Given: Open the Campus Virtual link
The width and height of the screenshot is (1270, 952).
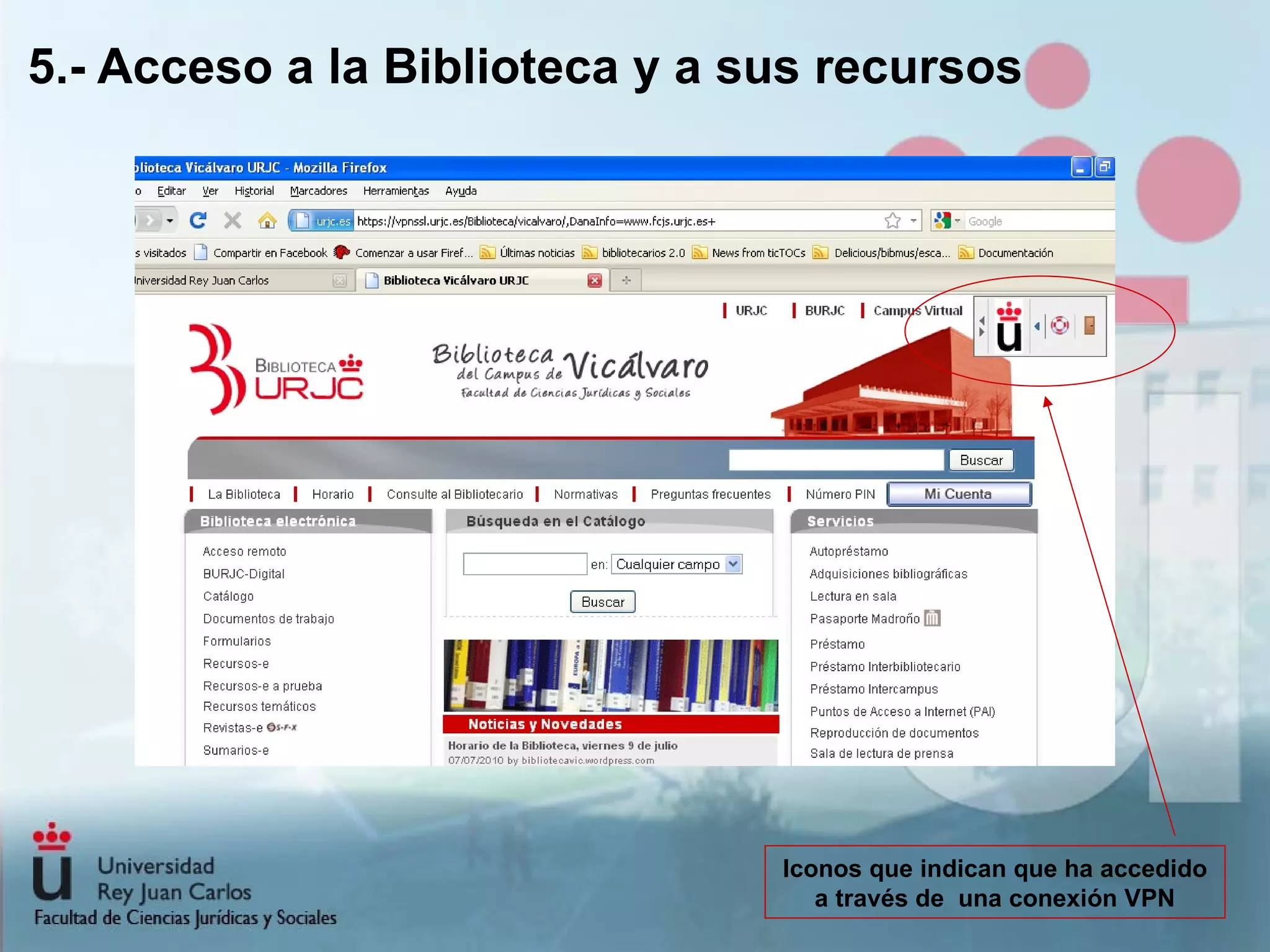Looking at the screenshot, I should click(x=918, y=311).
